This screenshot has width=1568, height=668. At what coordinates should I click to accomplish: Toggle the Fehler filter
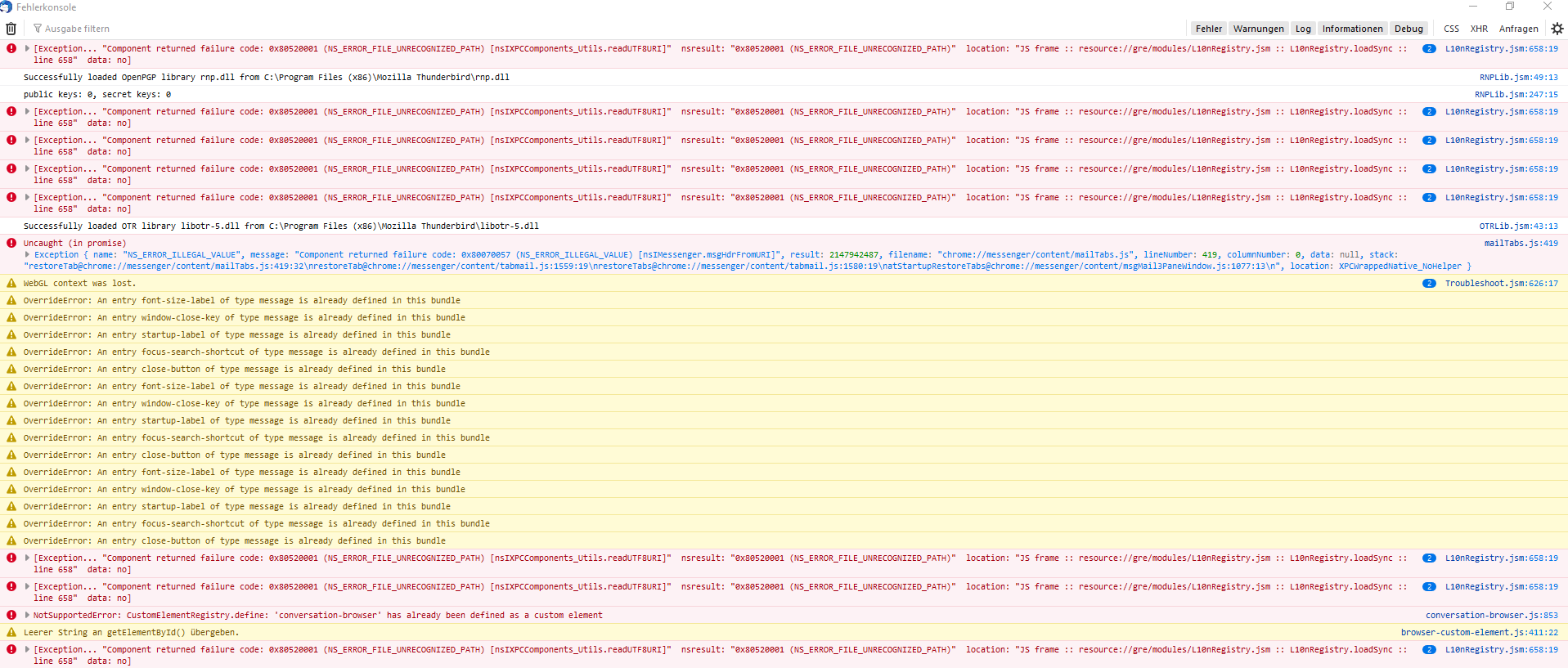click(x=1208, y=29)
